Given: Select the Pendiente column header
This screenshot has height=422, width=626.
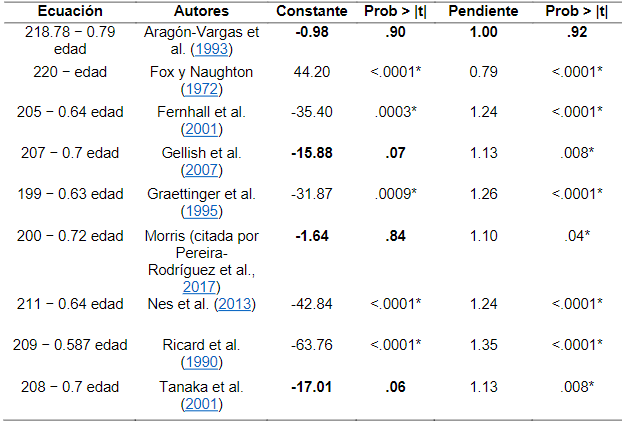Looking at the screenshot, I should click(x=484, y=11).
